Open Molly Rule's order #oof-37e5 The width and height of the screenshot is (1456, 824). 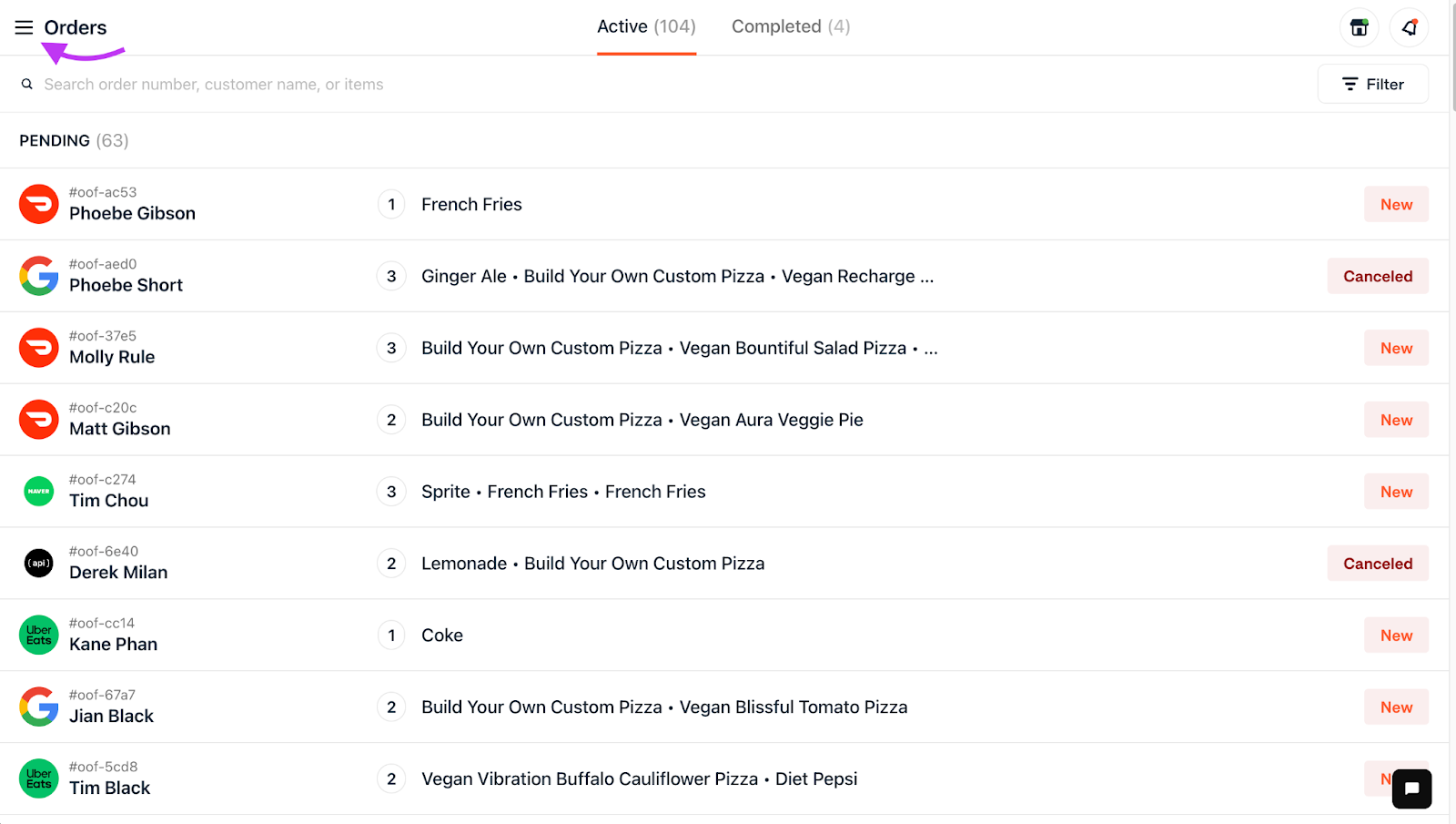[724, 348]
